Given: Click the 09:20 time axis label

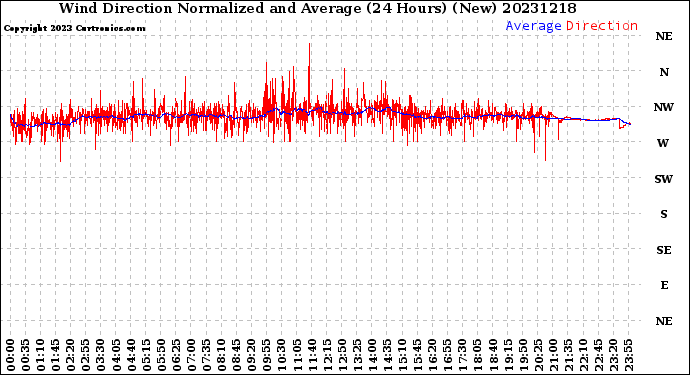Looking at the screenshot, I should click(x=252, y=355).
